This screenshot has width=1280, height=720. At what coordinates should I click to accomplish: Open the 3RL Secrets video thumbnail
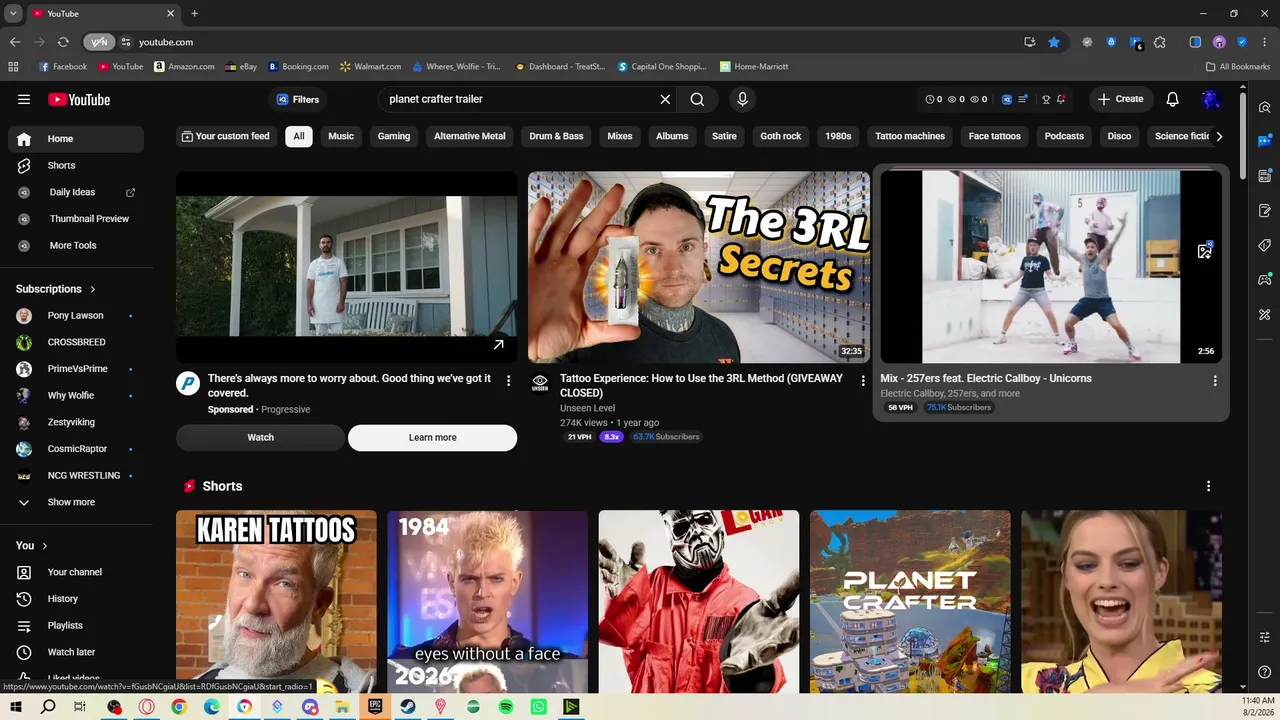pos(699,267)
